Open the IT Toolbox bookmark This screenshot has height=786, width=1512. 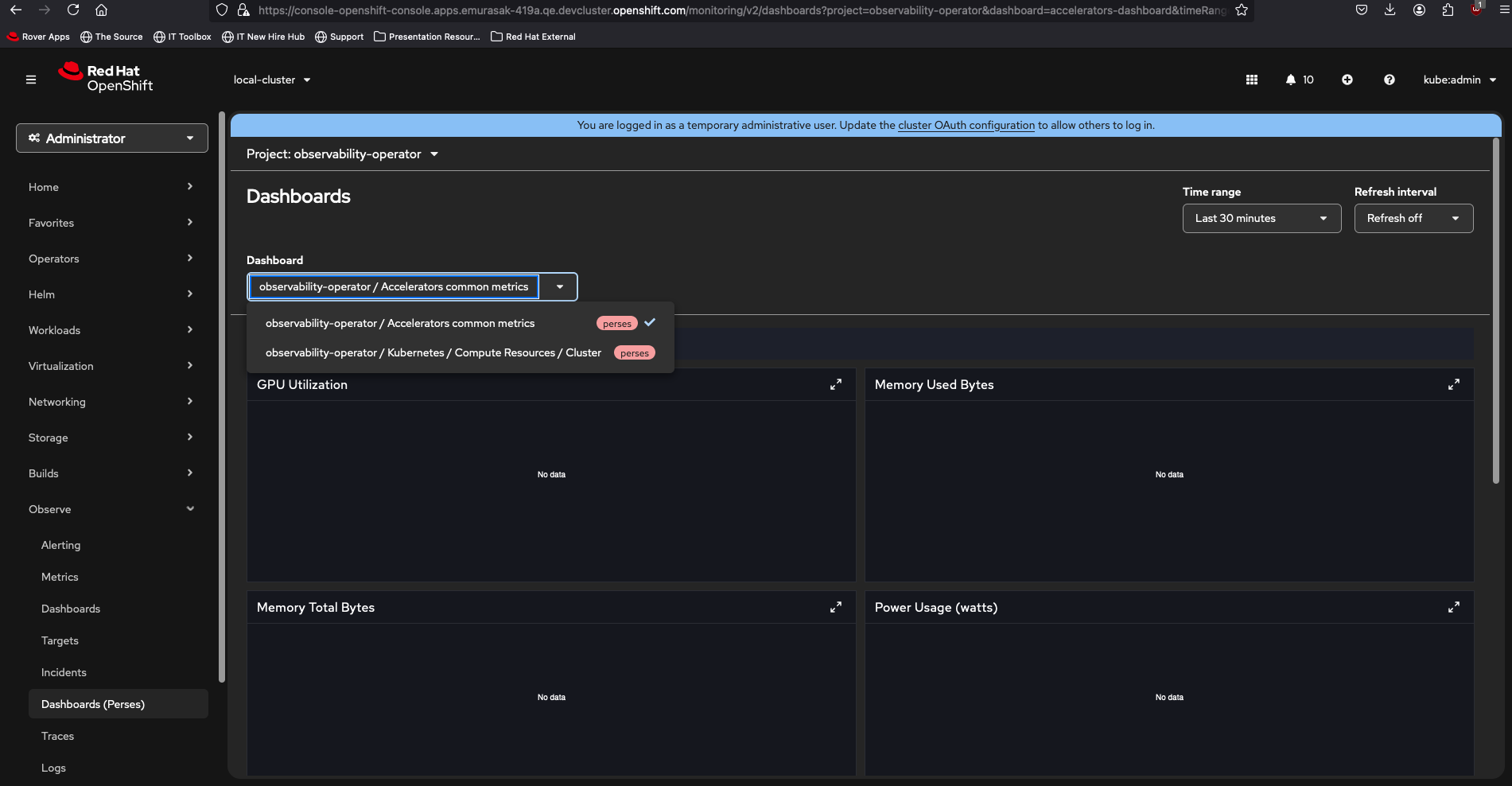pos(182,37)
